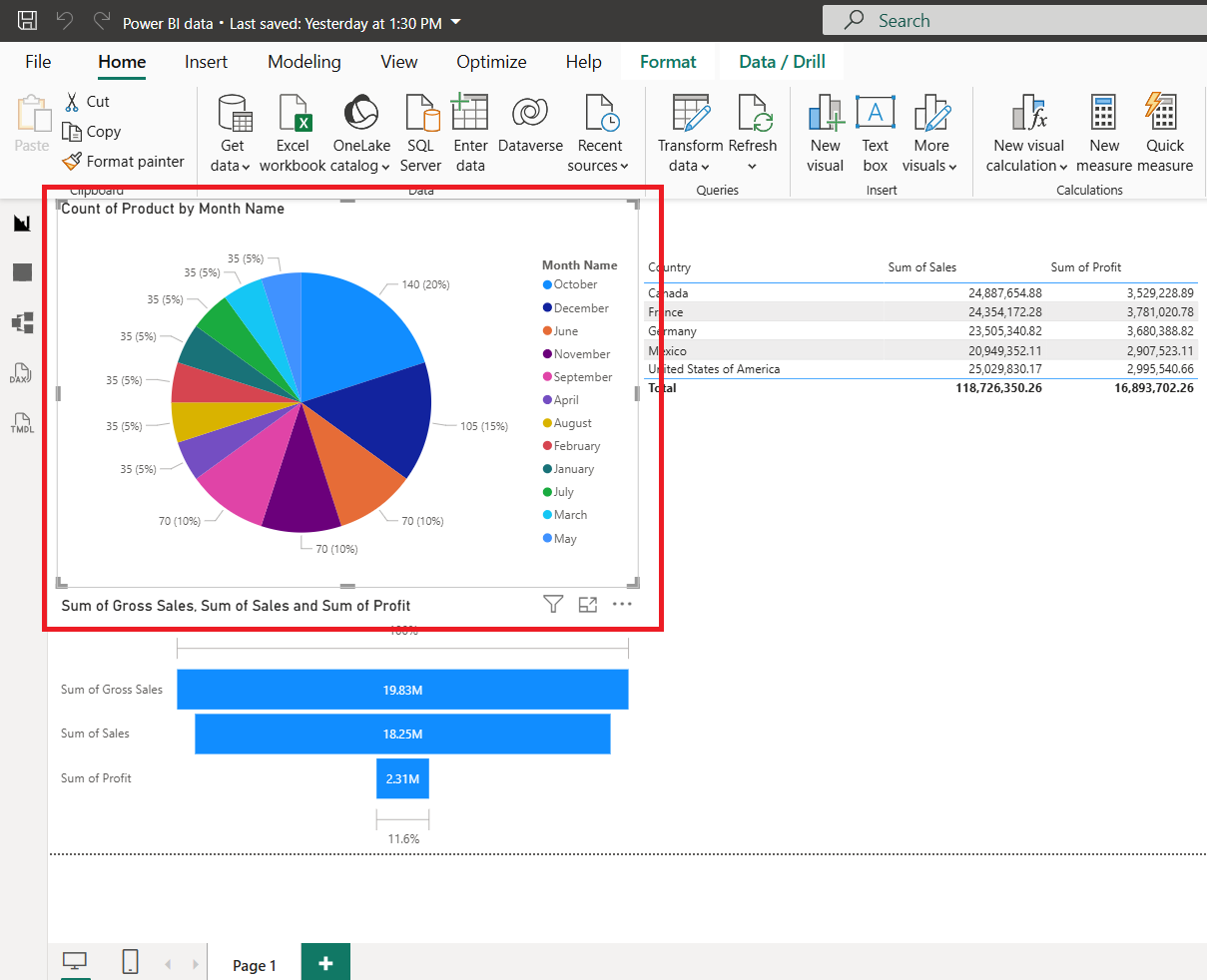The height and width of the screenshot is (980, 1207).
Task: Click the October legend item
Action: click(x=570, y=284)
